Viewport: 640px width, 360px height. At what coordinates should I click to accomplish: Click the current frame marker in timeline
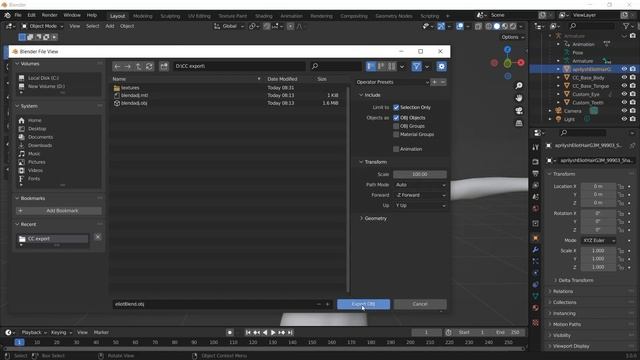[19, 342]
